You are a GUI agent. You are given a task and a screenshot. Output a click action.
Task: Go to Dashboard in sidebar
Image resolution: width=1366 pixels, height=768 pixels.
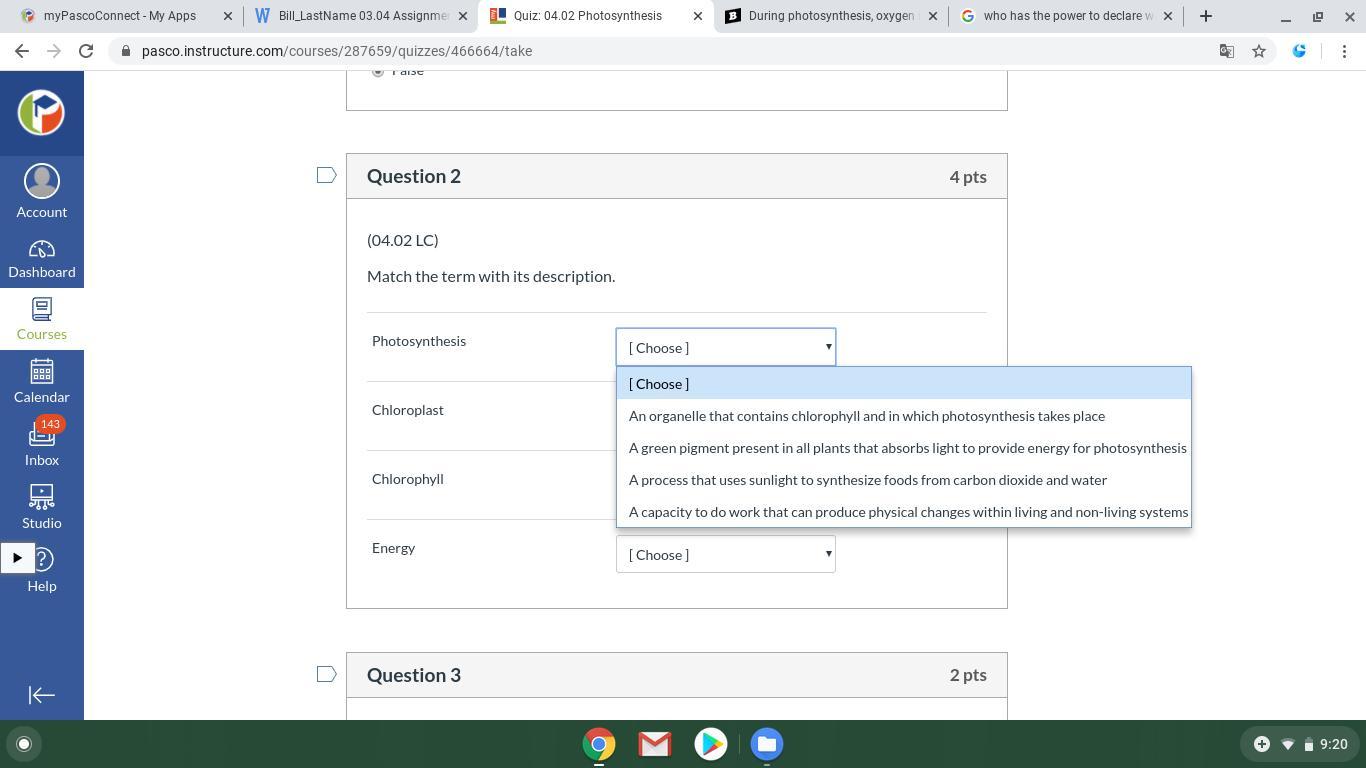41,259
